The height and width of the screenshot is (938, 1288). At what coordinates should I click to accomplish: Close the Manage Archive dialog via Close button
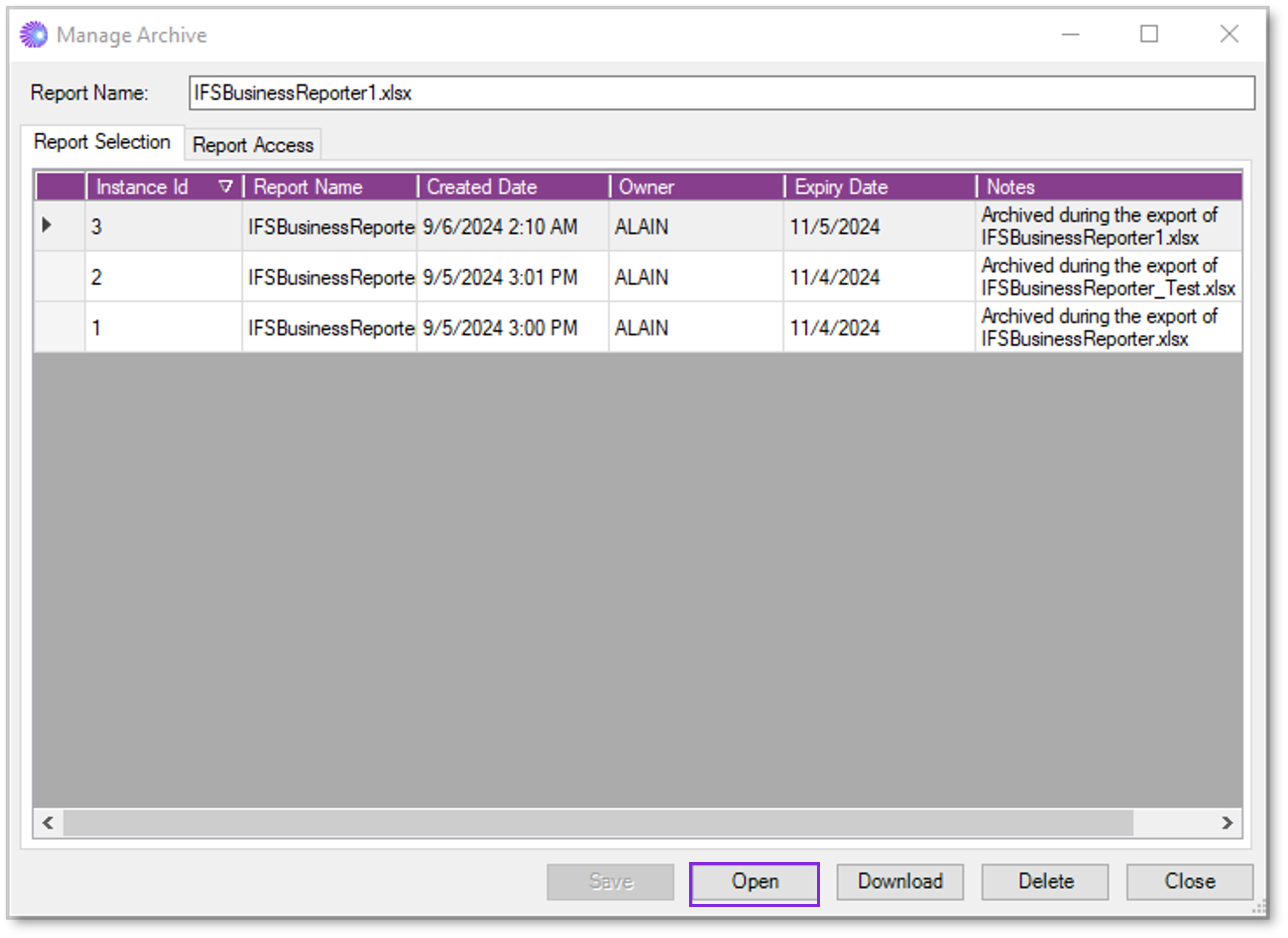[1189, 881]
